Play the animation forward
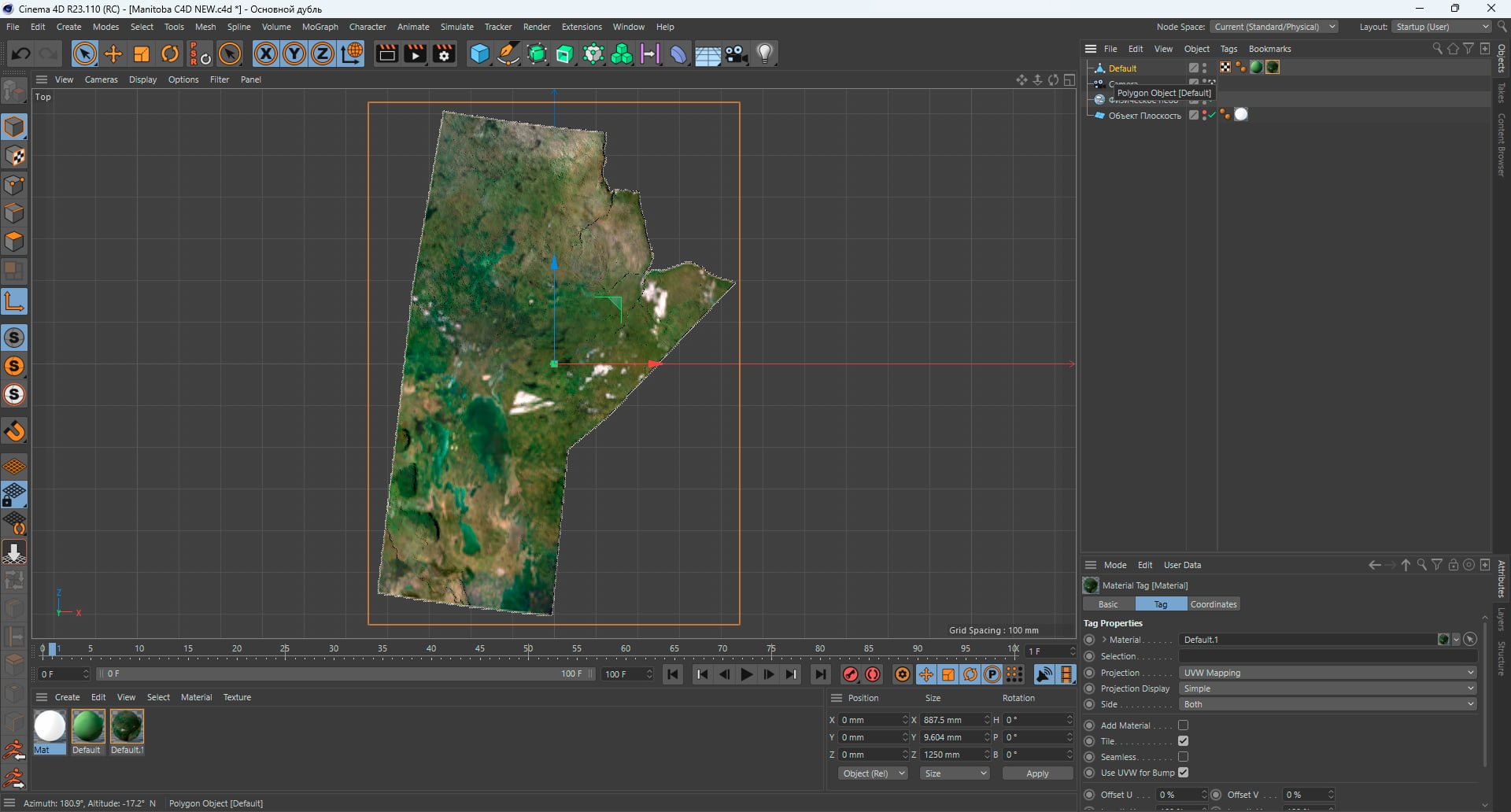The image size is (1511, 812). [747, 674]
